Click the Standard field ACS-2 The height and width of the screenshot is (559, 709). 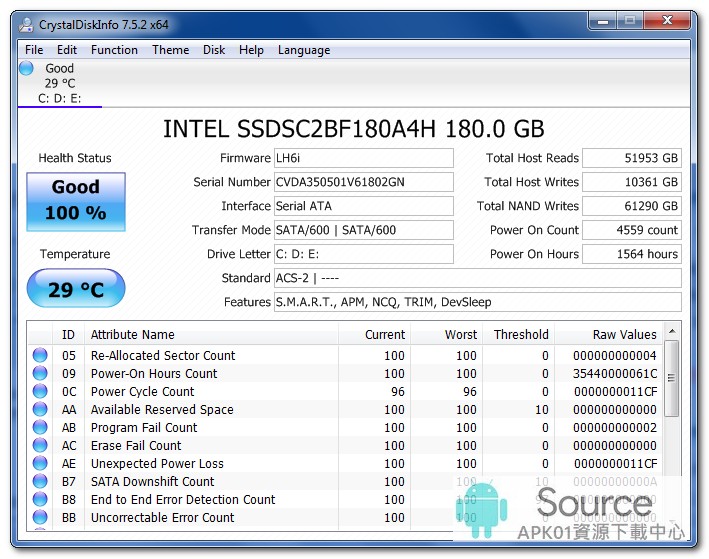[477, 278]
